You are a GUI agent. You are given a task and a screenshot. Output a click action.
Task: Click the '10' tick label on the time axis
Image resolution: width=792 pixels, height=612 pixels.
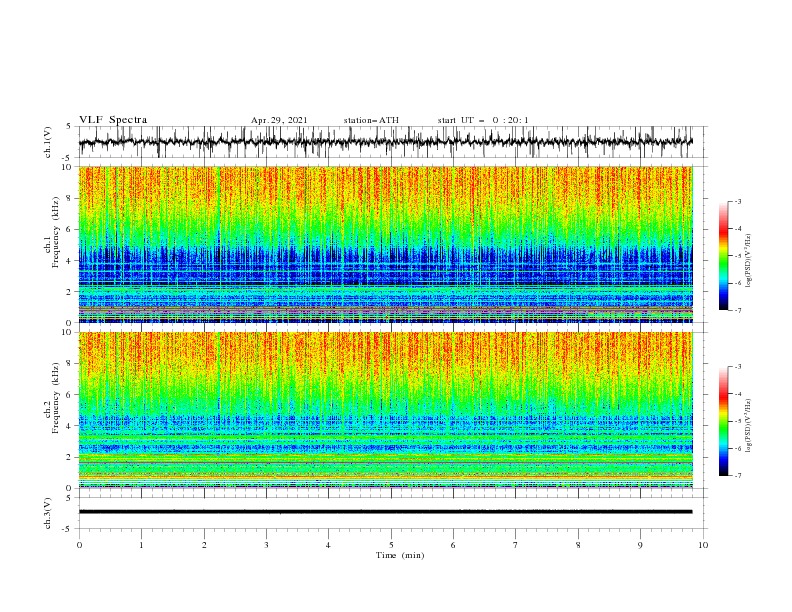point(703,545)
